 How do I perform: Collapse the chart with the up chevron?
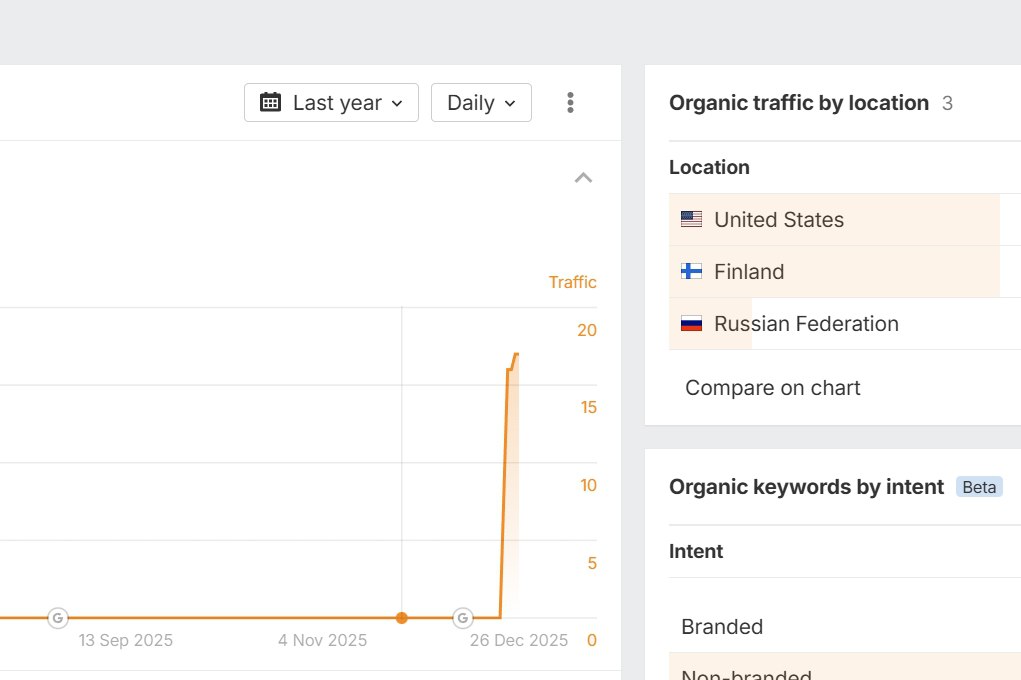click(583, 178)
